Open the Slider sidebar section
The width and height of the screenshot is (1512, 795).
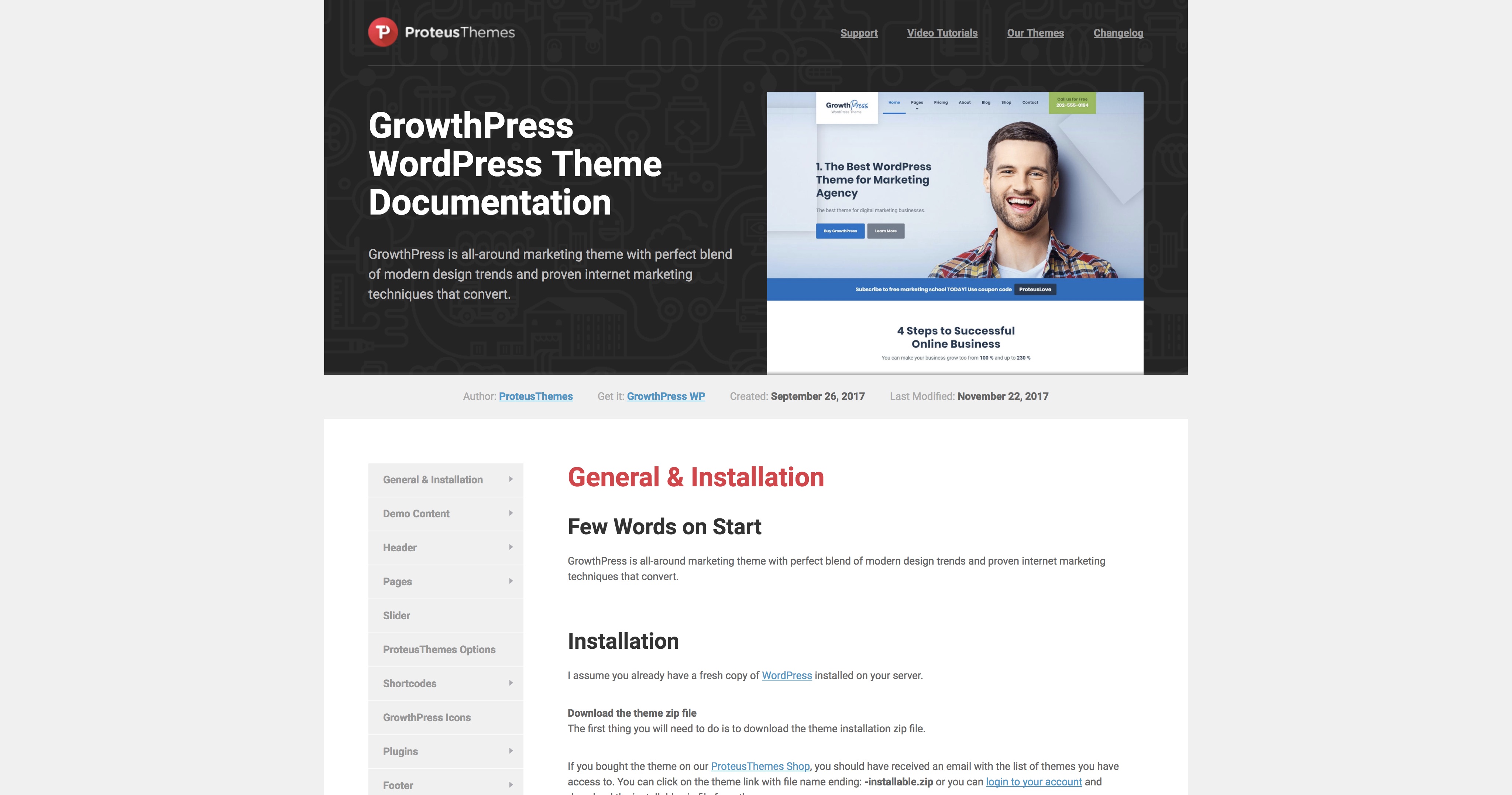(x=446, y=615)
